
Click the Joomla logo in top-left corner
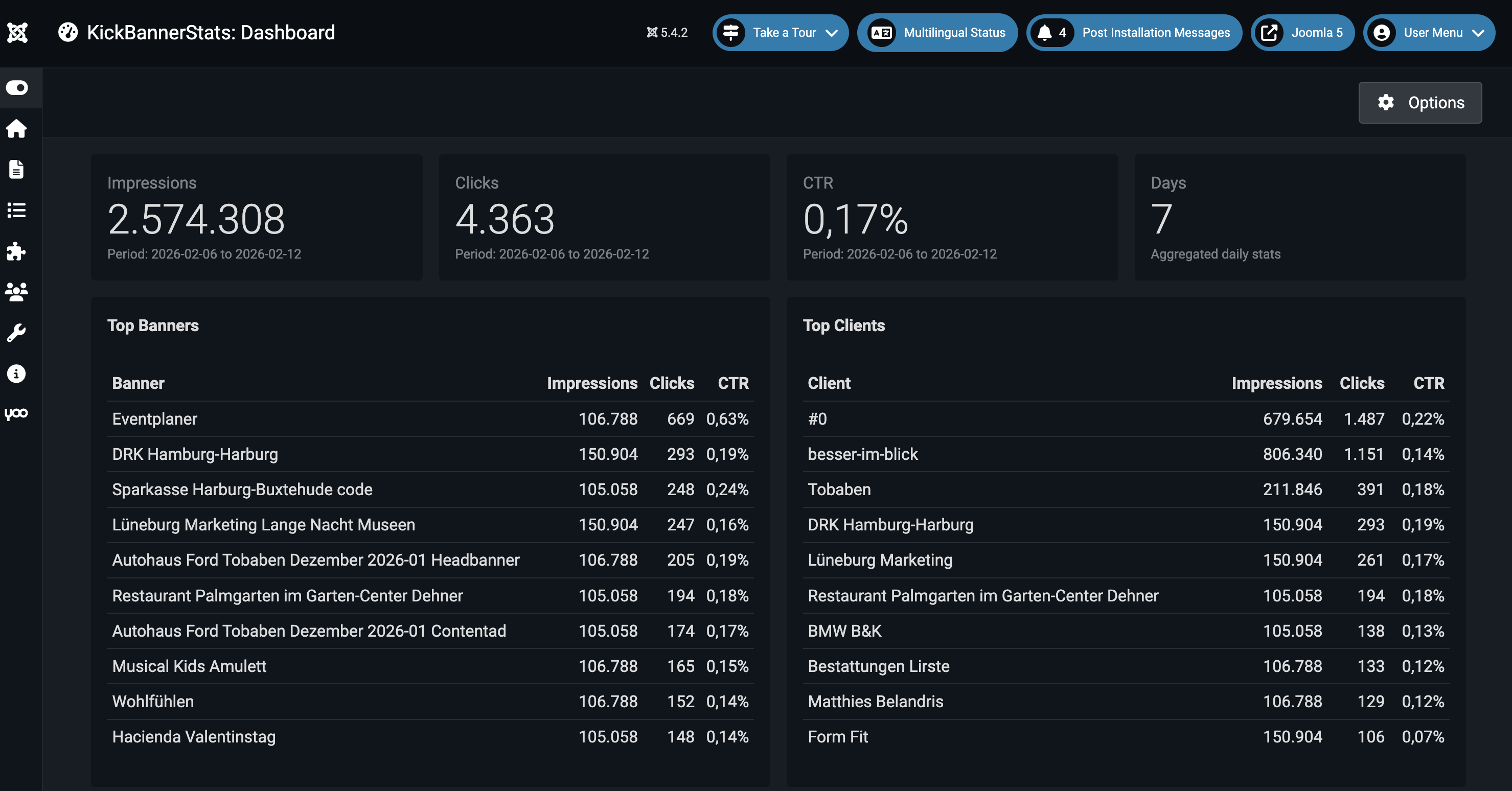(x=17, y=32)
